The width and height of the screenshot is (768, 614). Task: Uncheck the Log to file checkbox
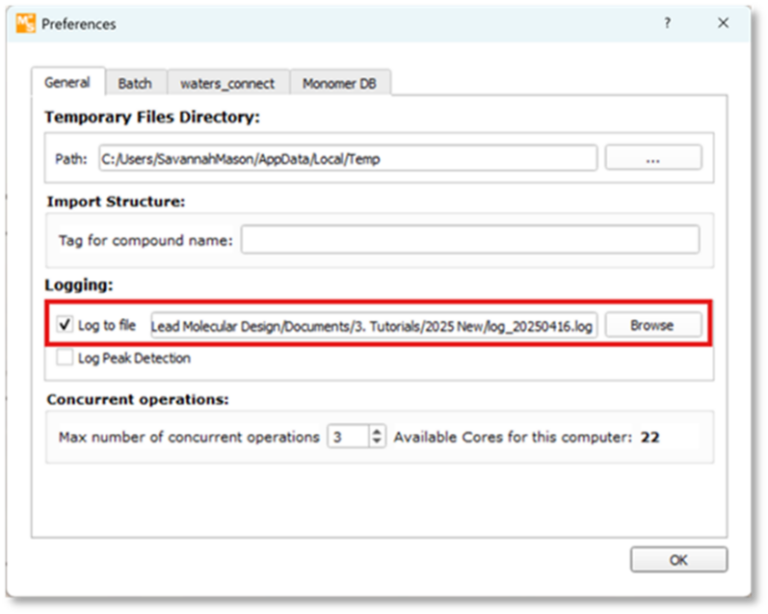coord(65,325)
